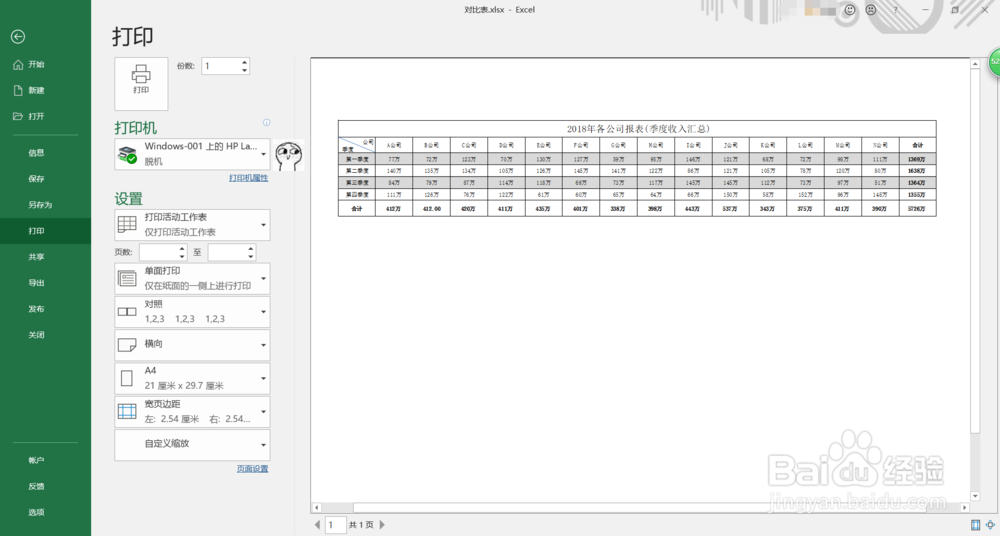The image size is (1000, 536).
Task: Go to previous page arrow
Action: pyautogui.click(x=317, y=525)
